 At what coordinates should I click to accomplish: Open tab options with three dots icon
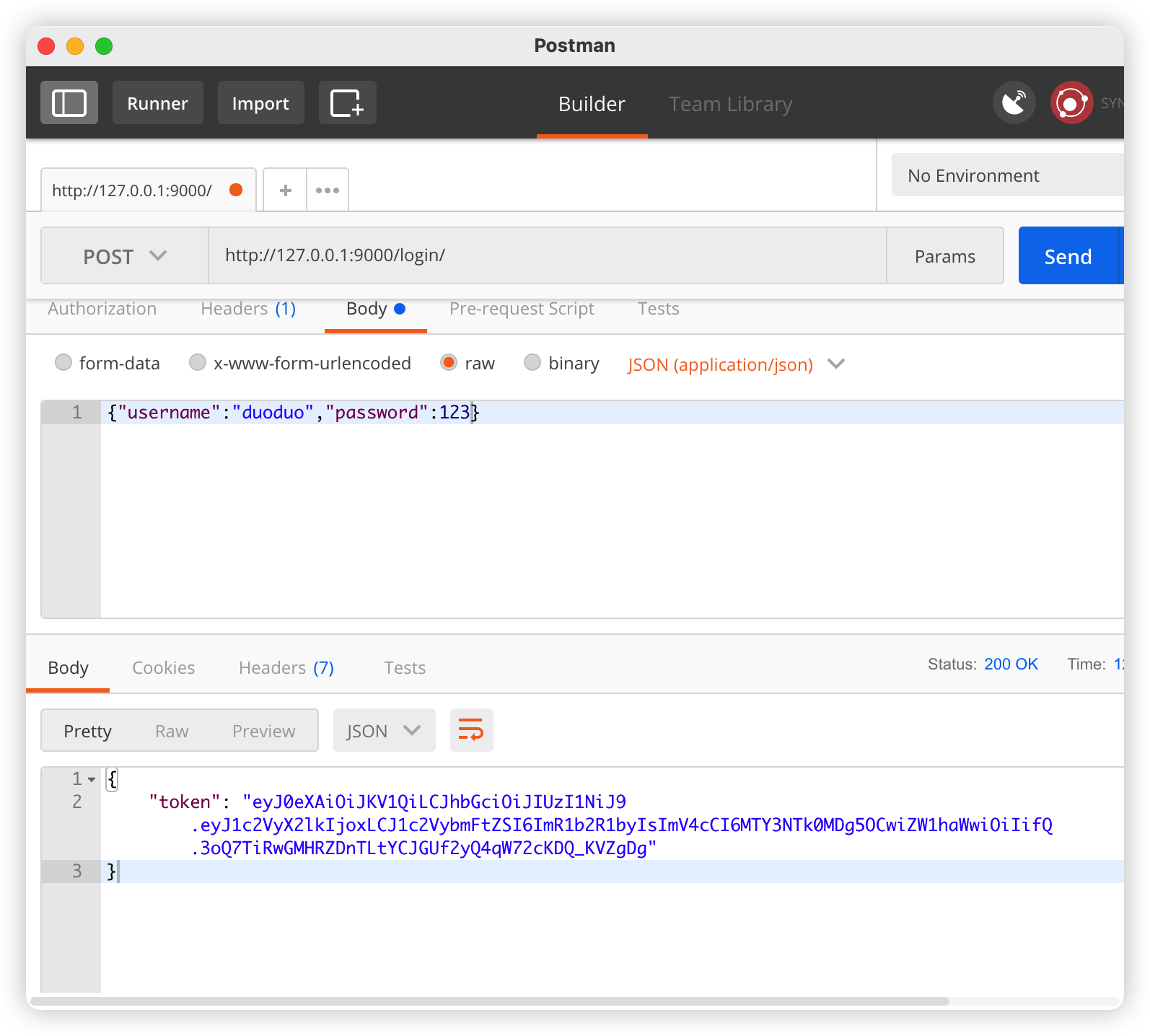(x=328, y=190)
